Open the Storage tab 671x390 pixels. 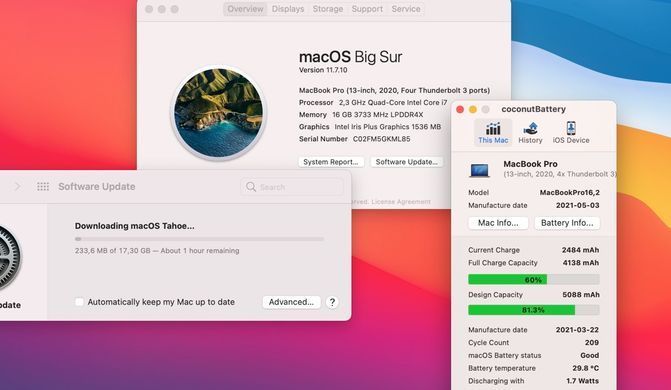(328, 9)
